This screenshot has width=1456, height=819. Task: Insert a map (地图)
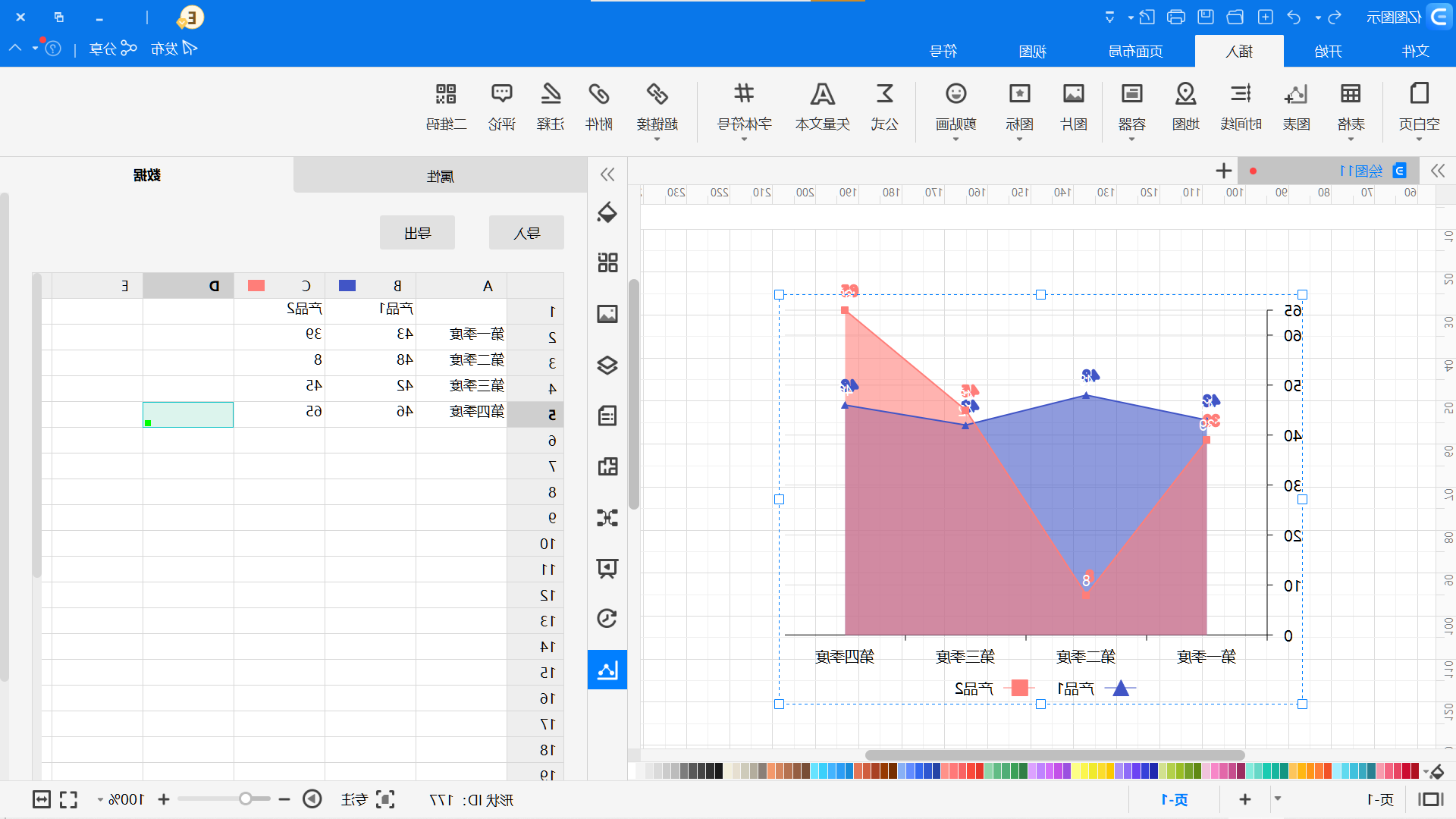[x=1185, y=106]
